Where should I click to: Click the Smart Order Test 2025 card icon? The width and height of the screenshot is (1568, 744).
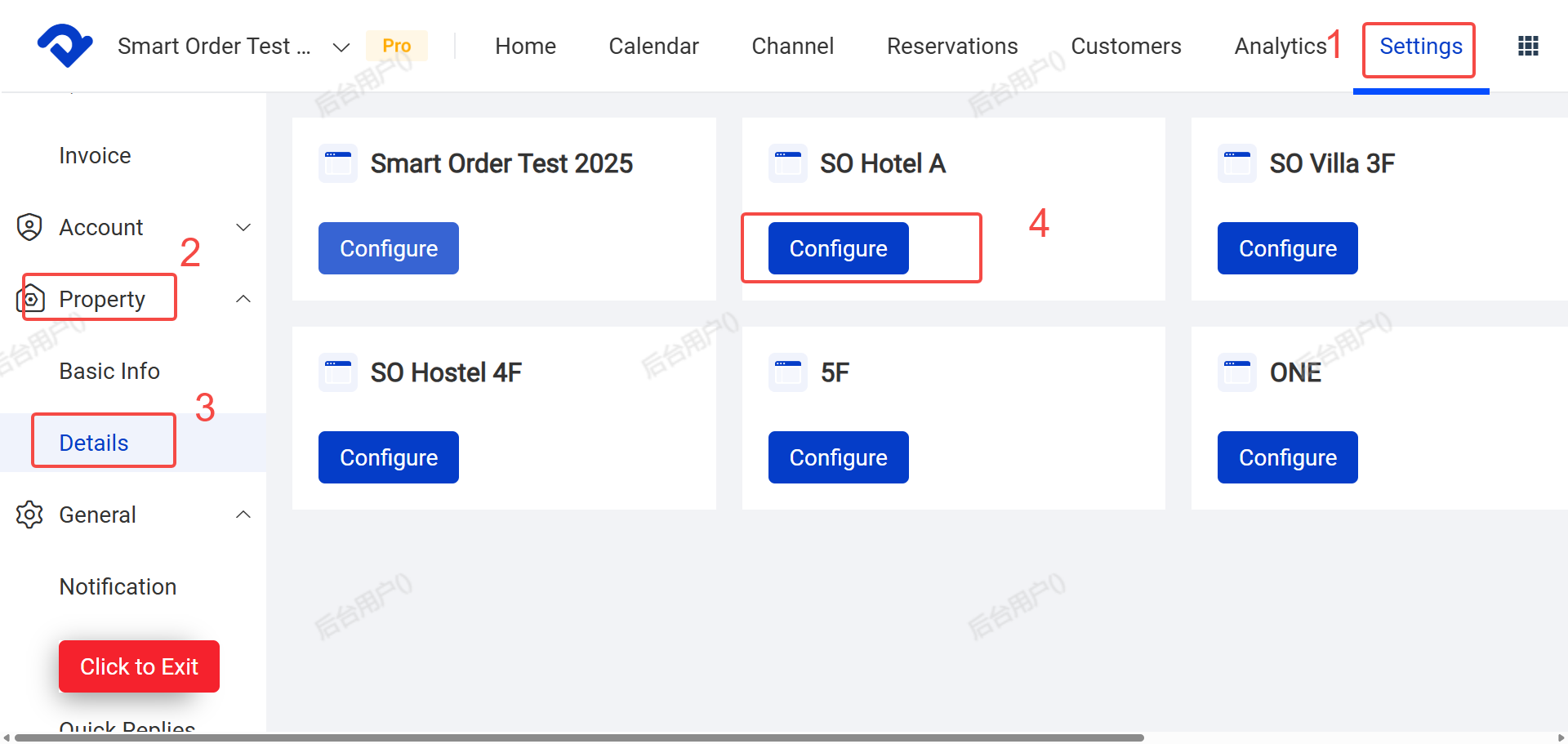tap(338, 163)
